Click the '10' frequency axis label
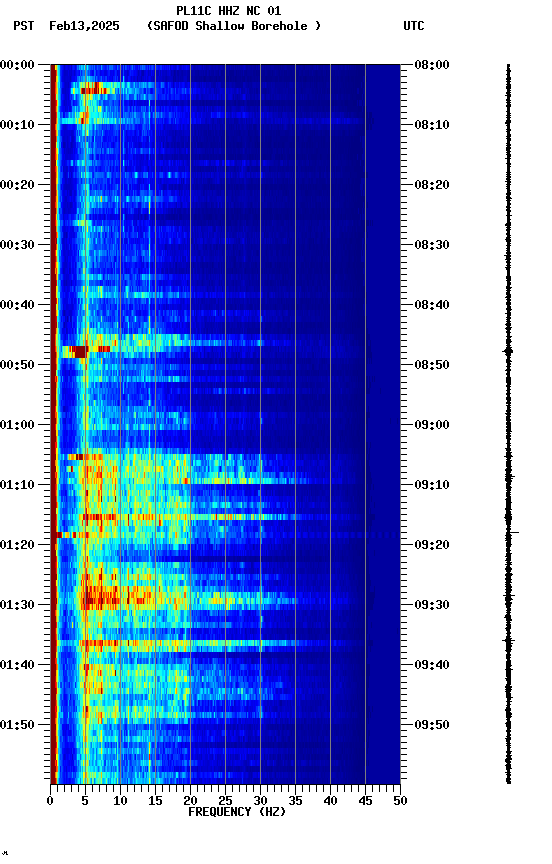This screenshot has width=552, height=864. point(120,801)
